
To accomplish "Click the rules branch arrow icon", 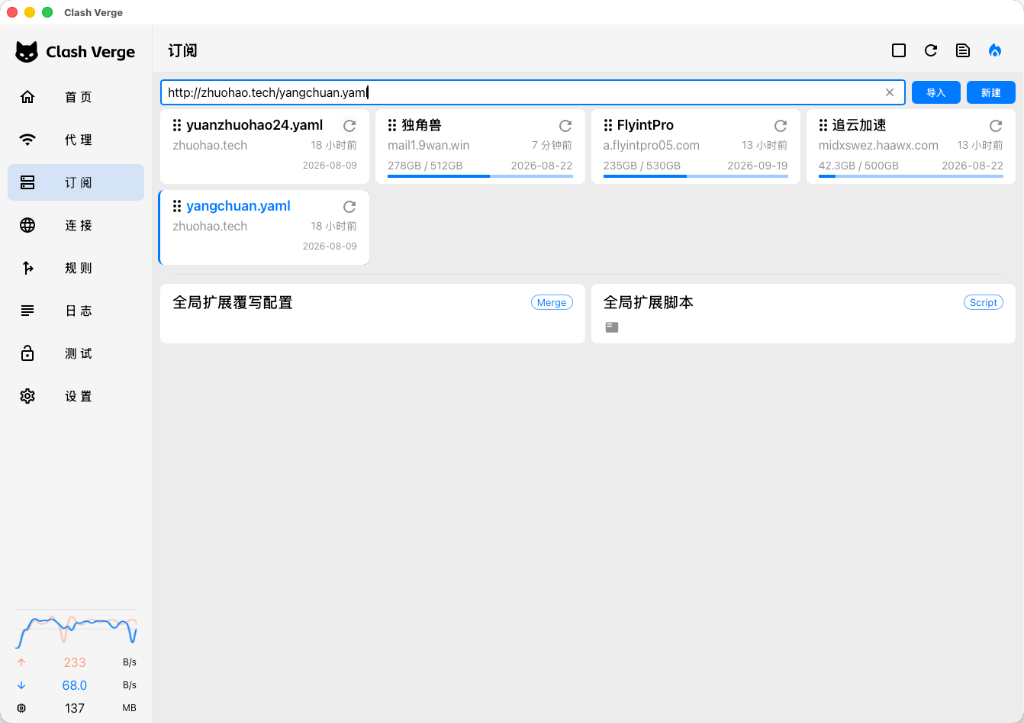I will 27,268.
